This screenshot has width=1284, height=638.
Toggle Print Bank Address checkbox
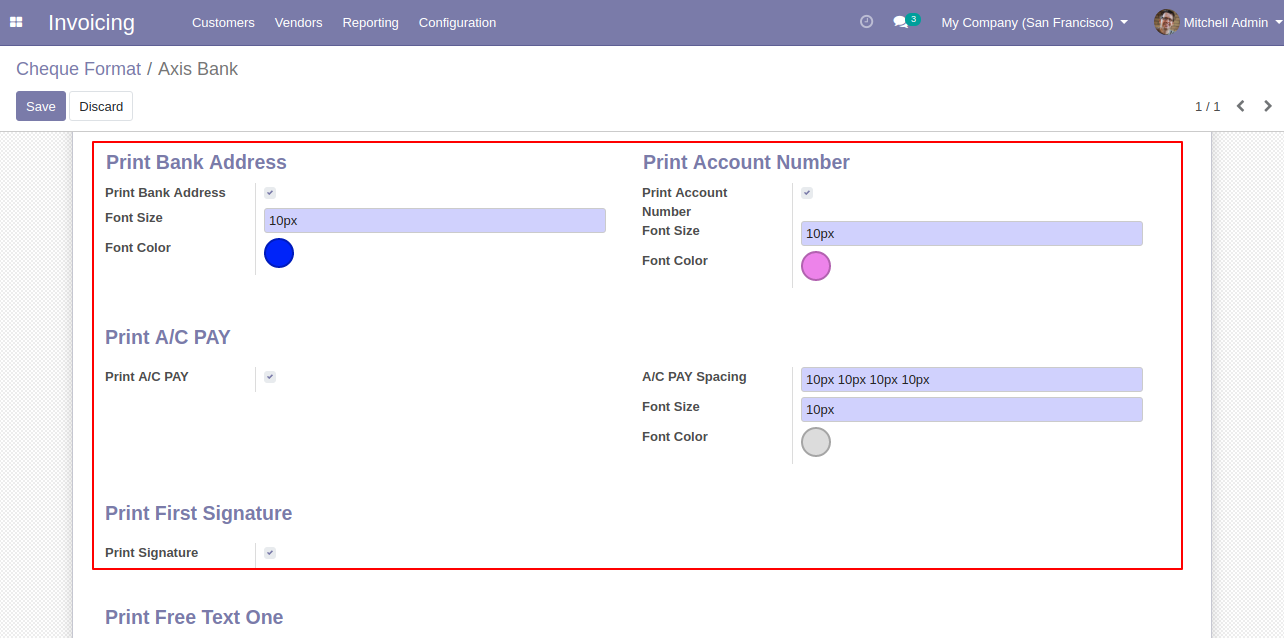click(270, 193)
